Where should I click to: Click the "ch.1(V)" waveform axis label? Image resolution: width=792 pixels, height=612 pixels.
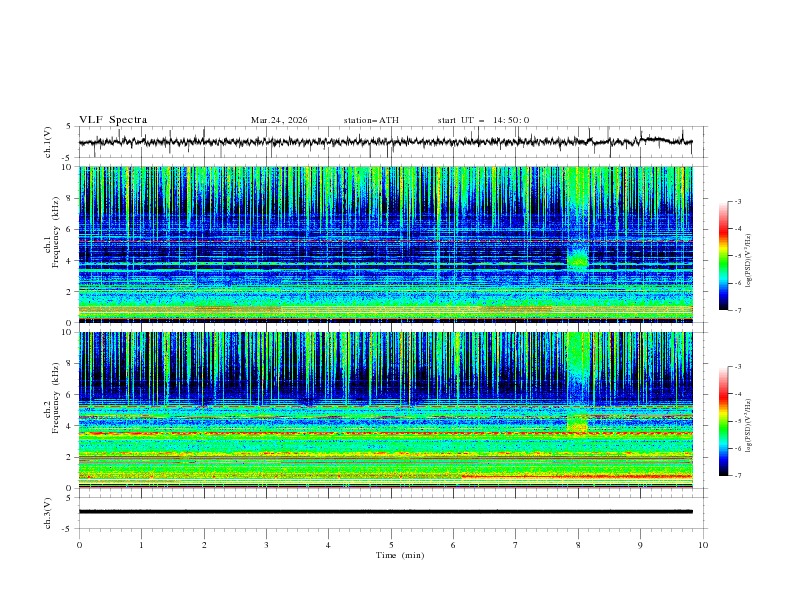point(48,142)
